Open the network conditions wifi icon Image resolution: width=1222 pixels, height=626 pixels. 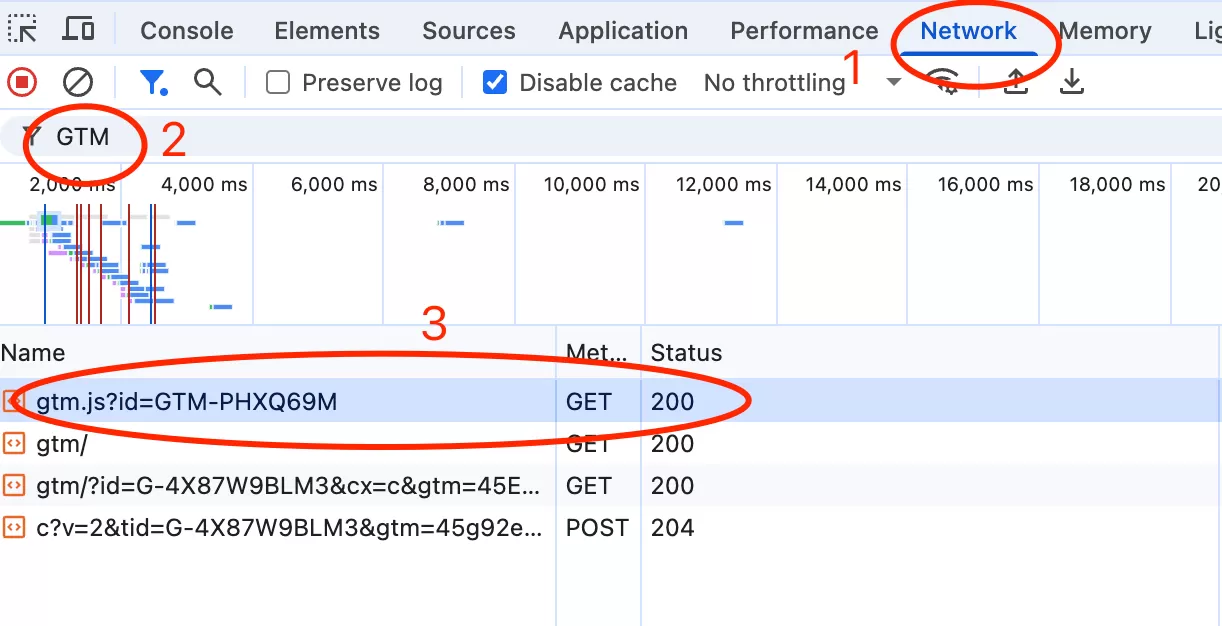point(943,82)
